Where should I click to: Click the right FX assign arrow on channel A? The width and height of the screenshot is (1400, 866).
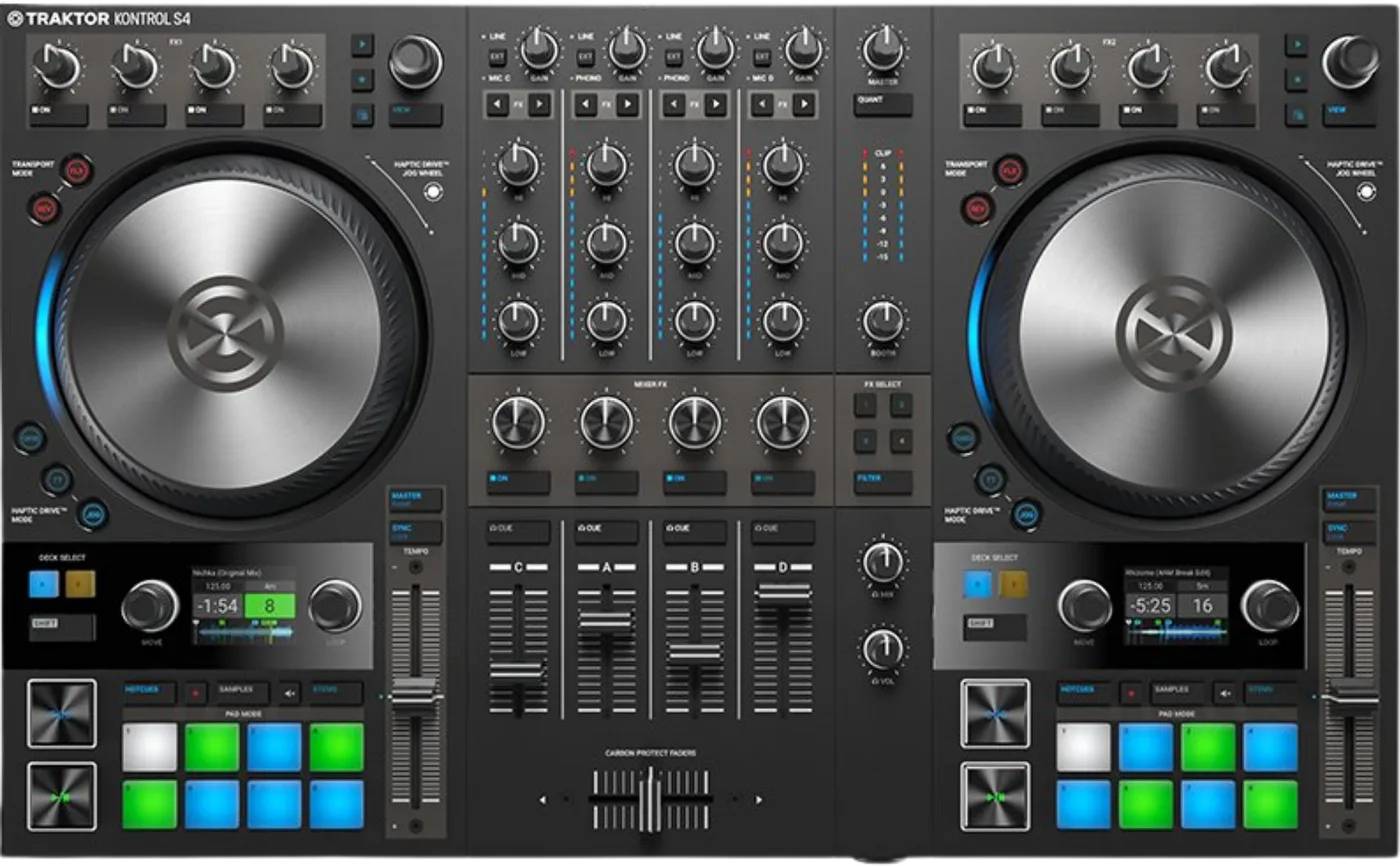[x=628, y=104]
